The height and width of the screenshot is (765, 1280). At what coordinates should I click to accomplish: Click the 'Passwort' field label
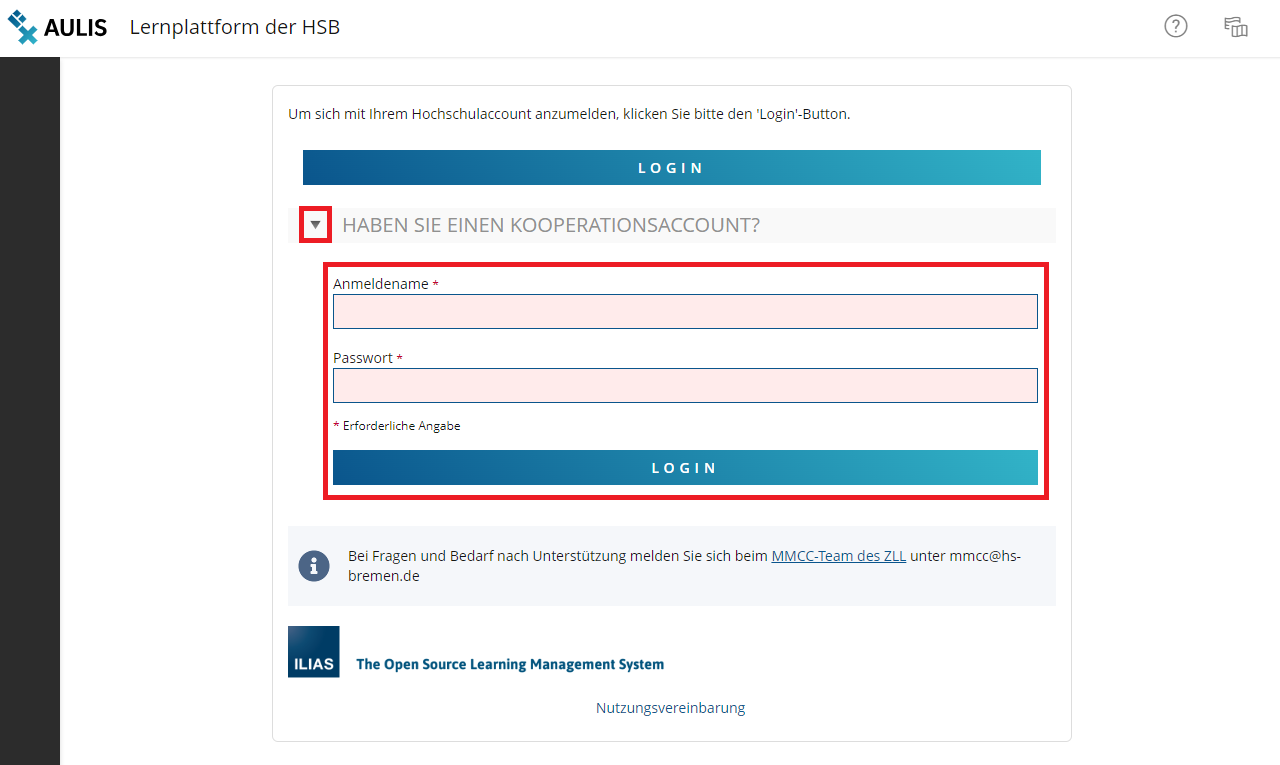363,358
